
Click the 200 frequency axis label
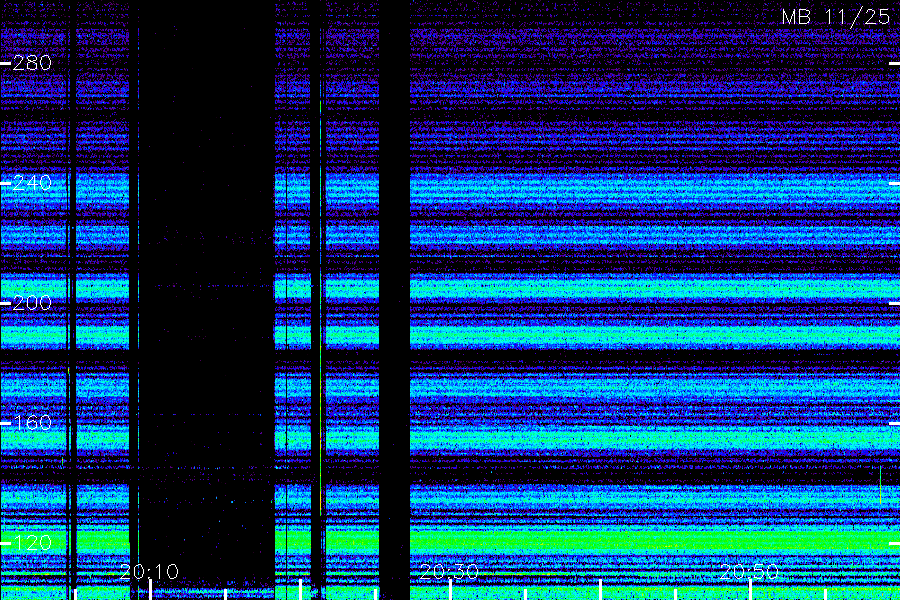32,303
